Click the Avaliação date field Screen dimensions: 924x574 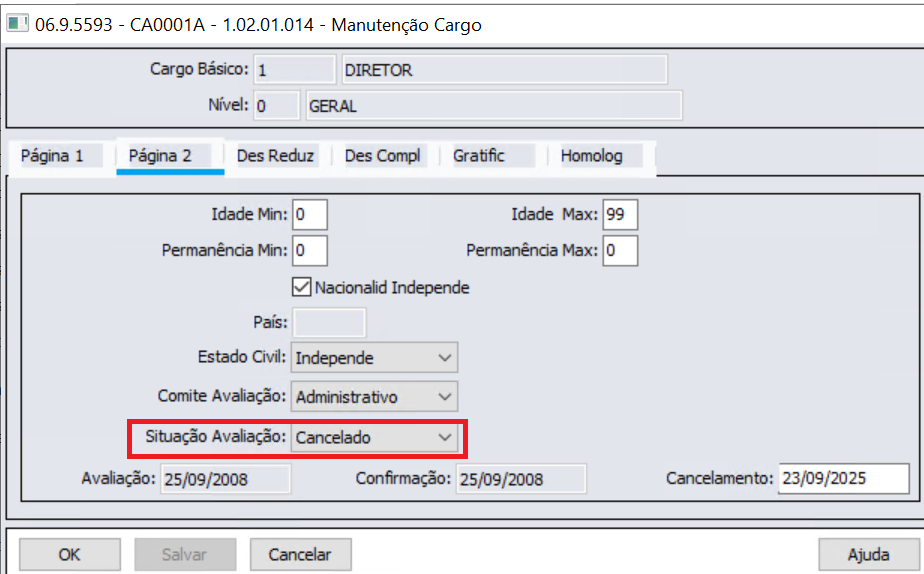click(226, 479)
